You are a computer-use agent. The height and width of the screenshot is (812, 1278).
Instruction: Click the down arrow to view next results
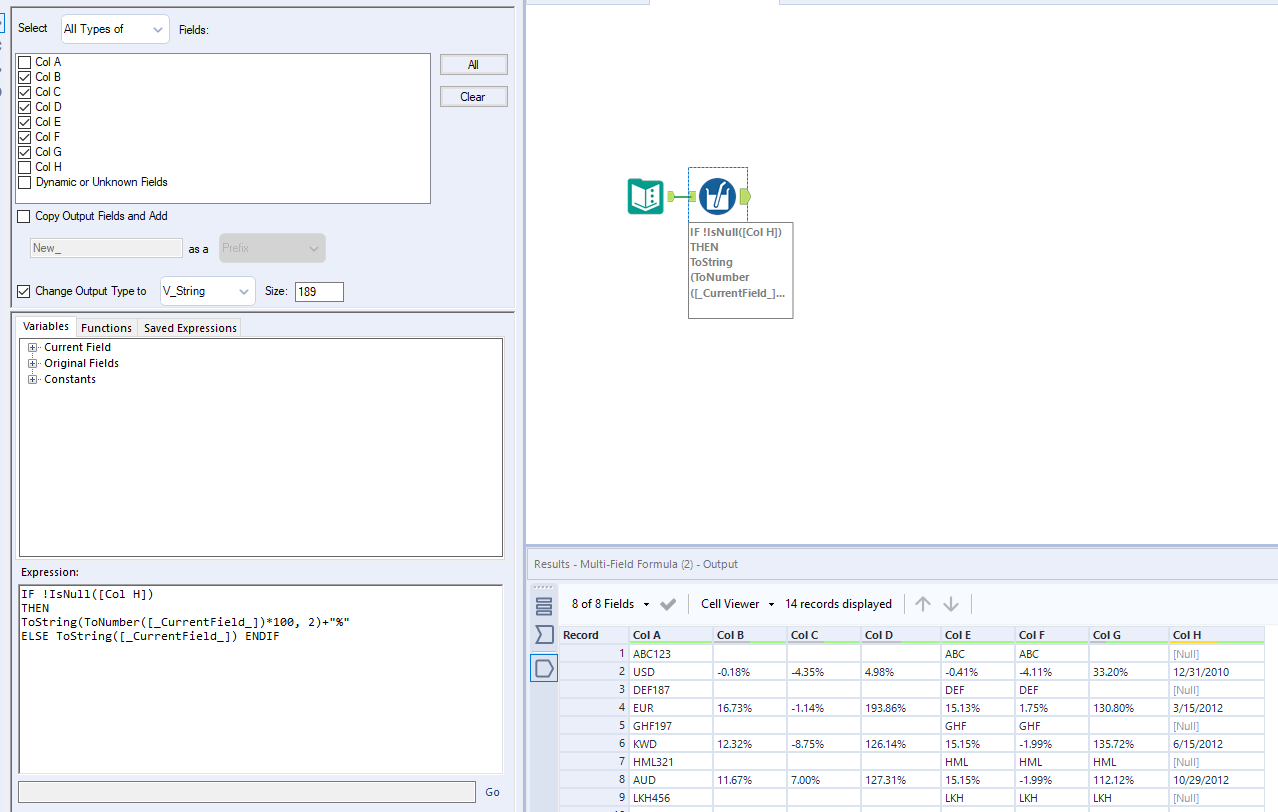(950, 604)
